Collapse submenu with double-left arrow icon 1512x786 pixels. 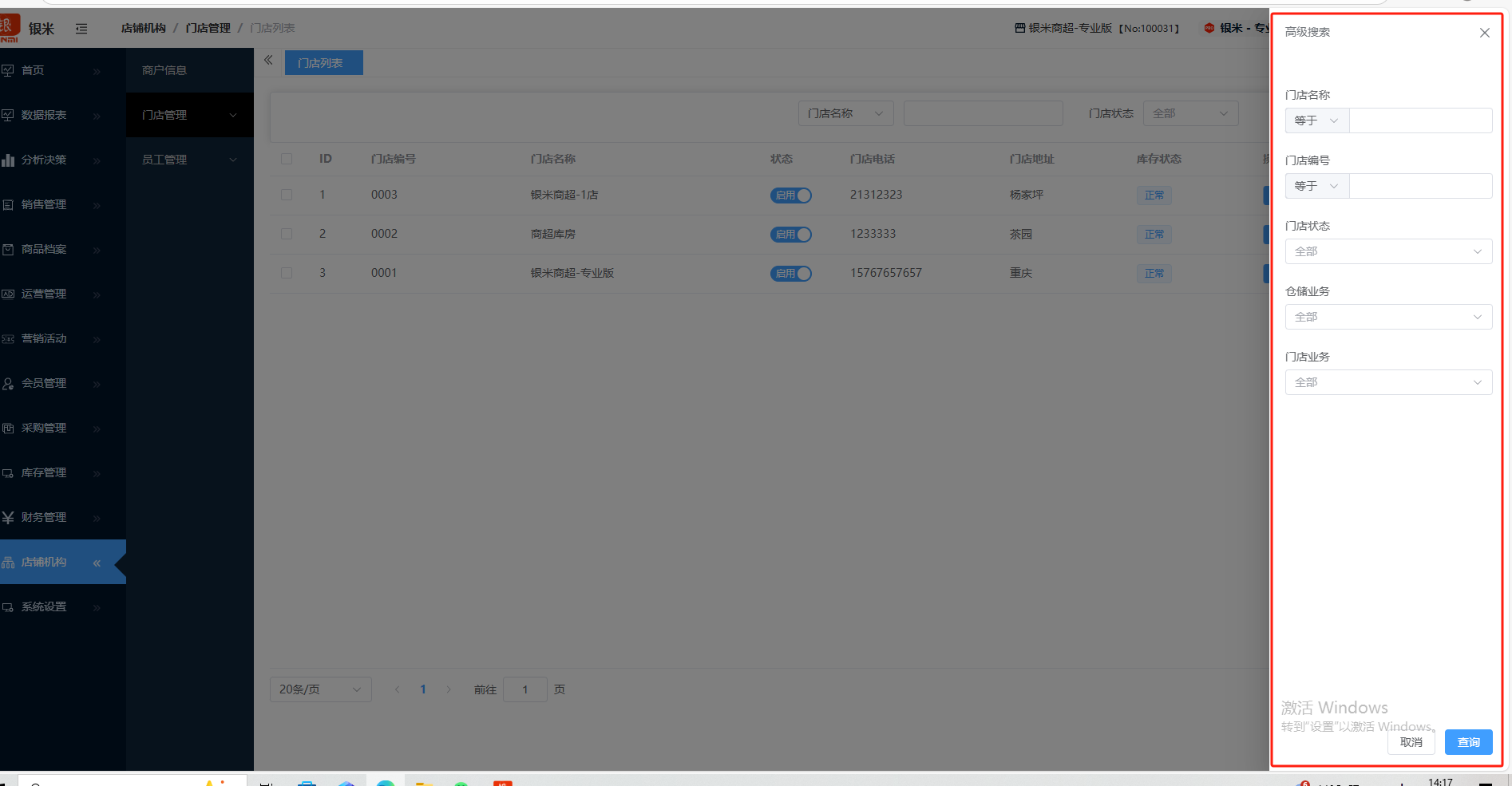point(268,61)
